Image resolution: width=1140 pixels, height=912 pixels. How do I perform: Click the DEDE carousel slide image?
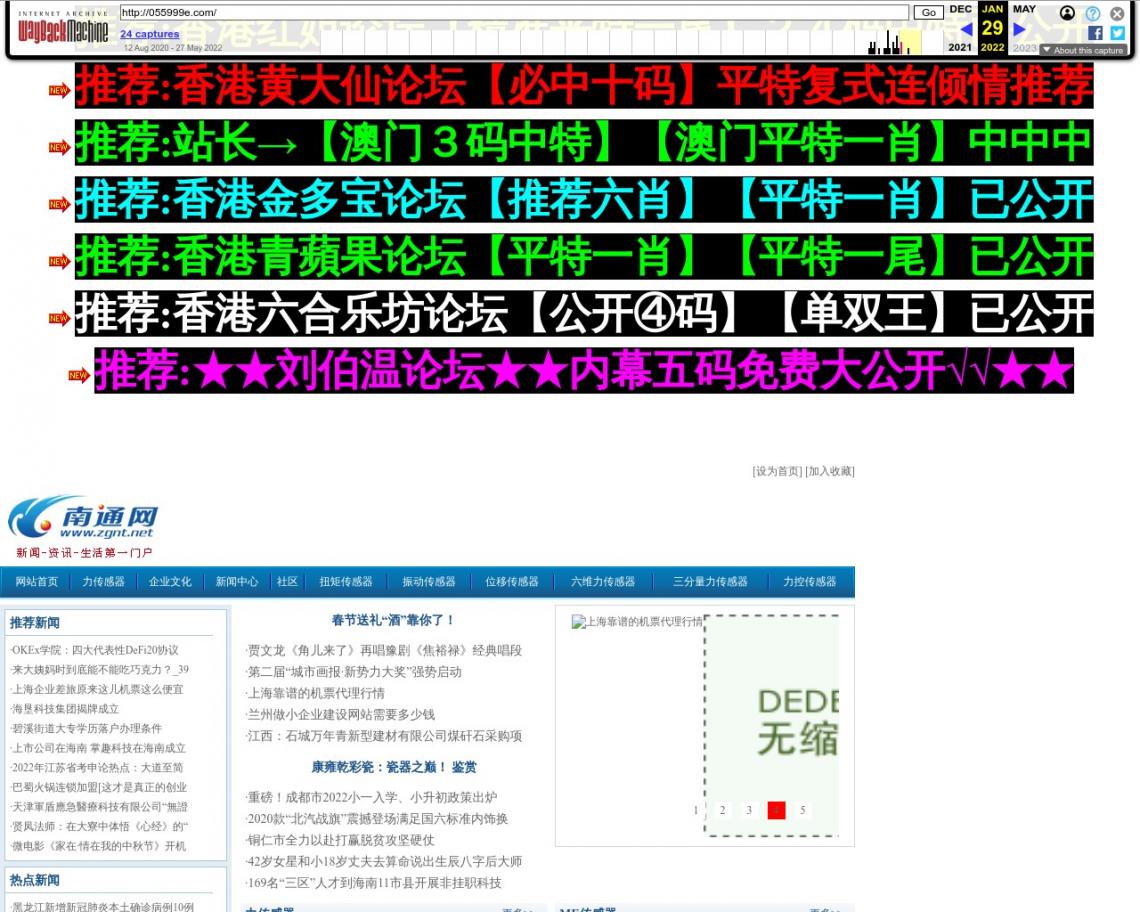(x=771, y=726)
